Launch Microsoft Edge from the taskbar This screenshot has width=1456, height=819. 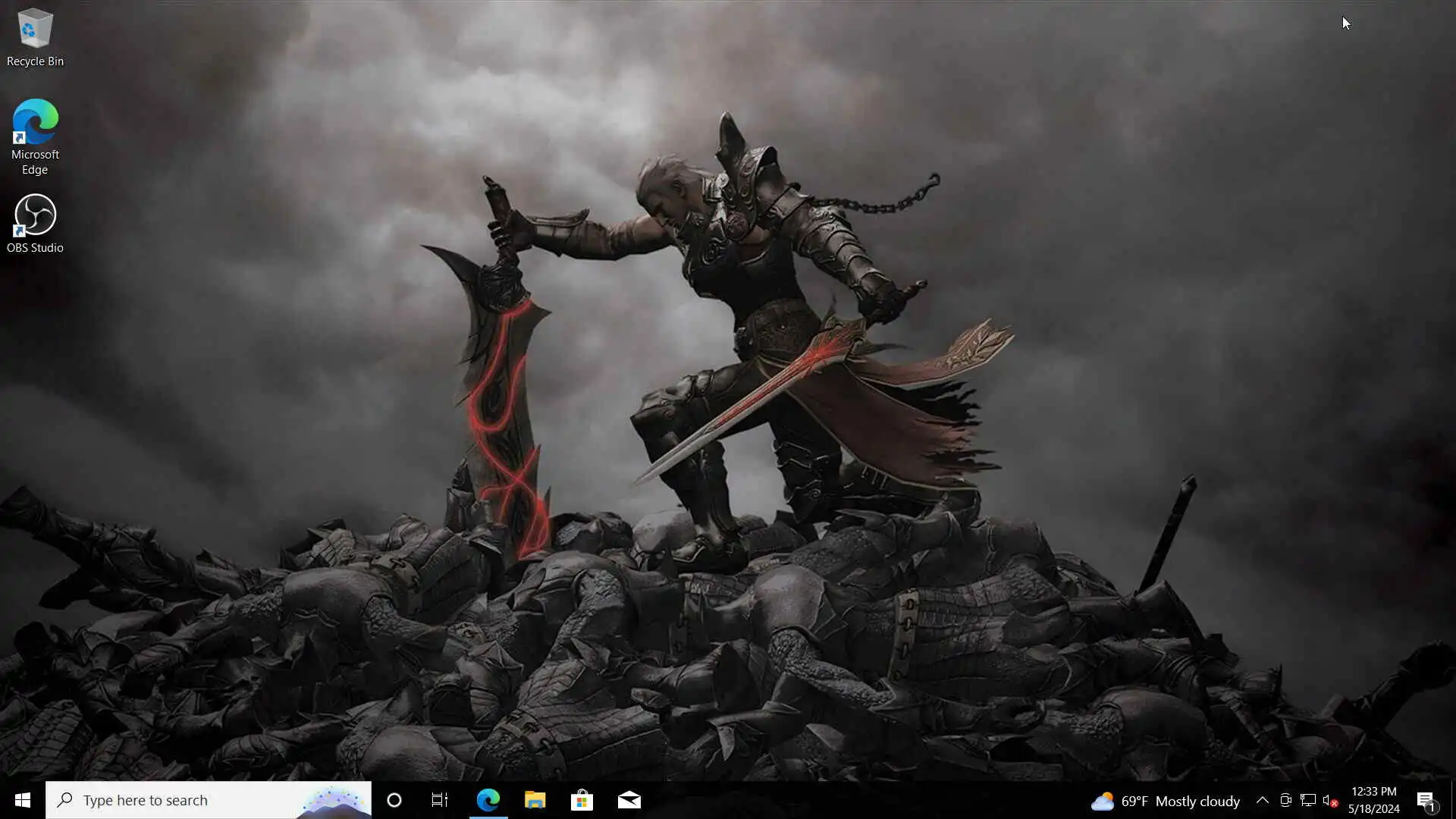[x=488, y=800]
